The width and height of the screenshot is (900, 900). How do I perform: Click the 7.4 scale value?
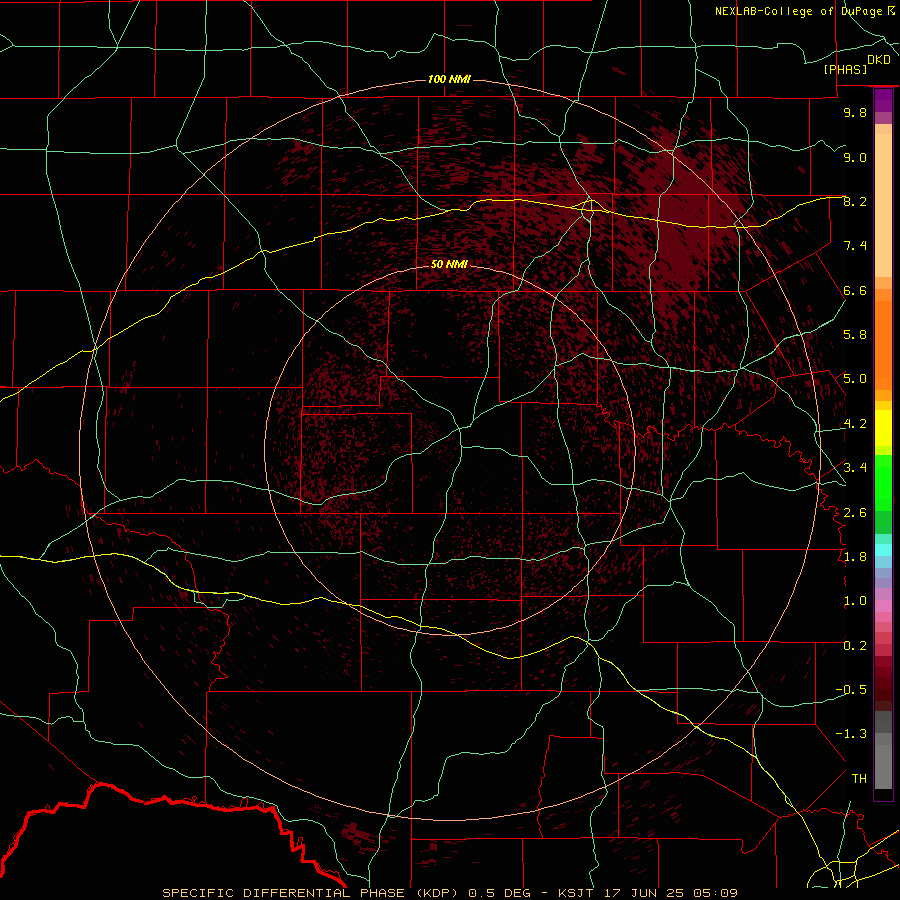[x=855, y=246]
